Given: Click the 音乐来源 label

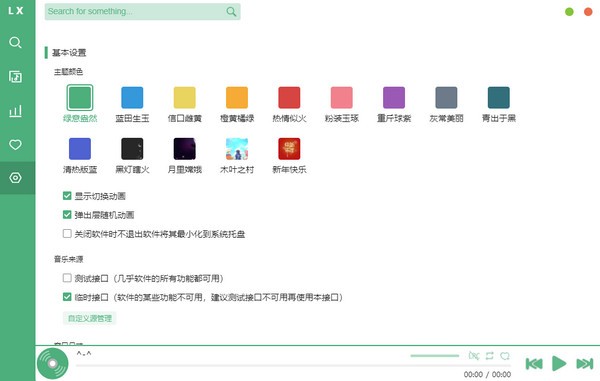Looking at the screenshot, I should (x=68, y=259).
